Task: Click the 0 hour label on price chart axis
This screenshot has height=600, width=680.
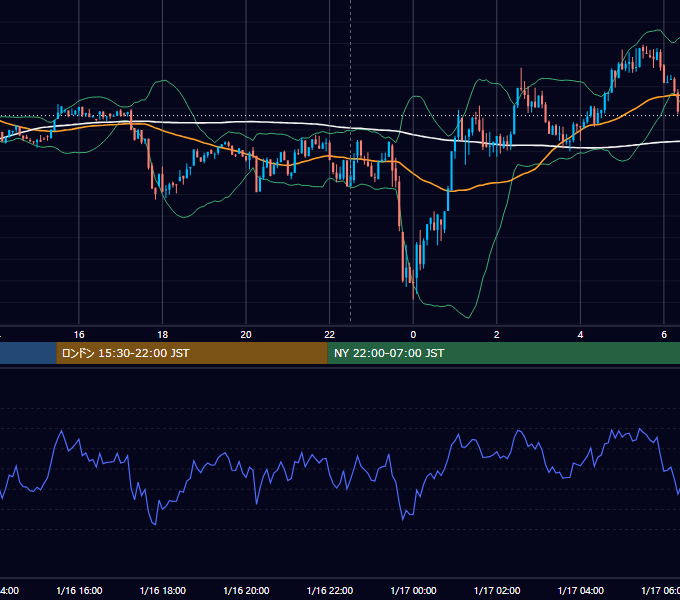Action: tap(413, 335)
